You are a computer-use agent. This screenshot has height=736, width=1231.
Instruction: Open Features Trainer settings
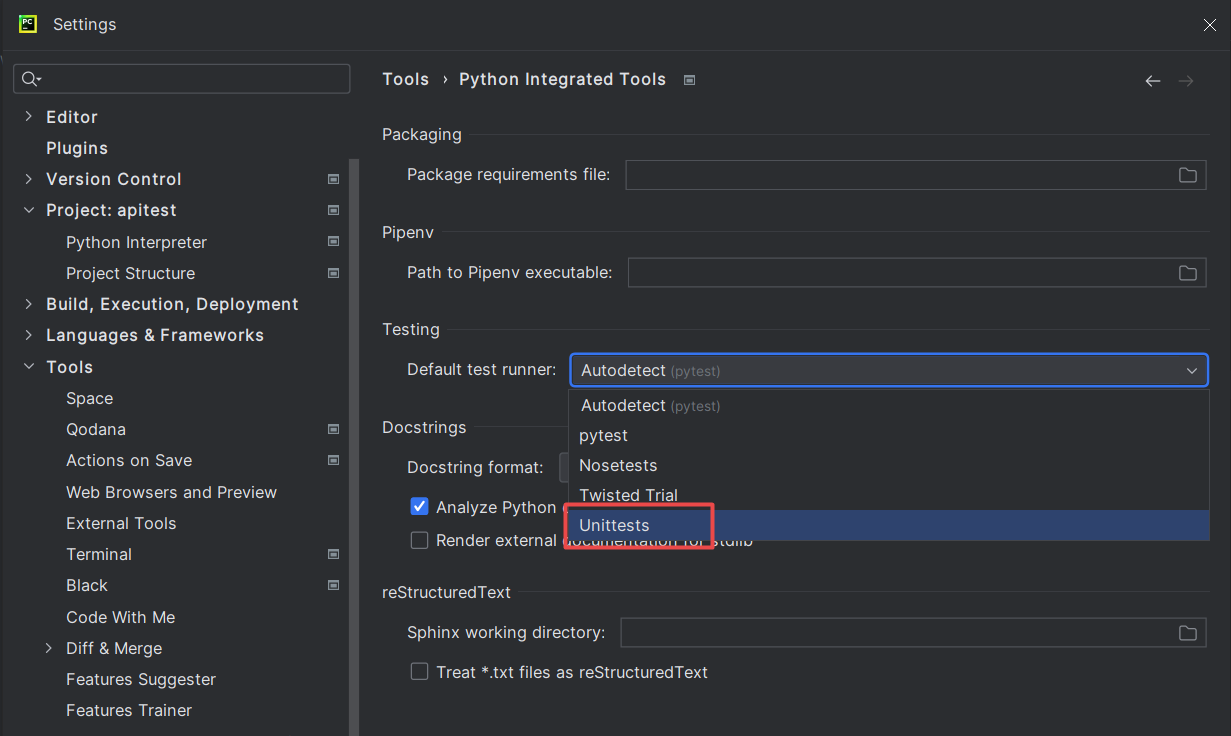pos(129,710)
